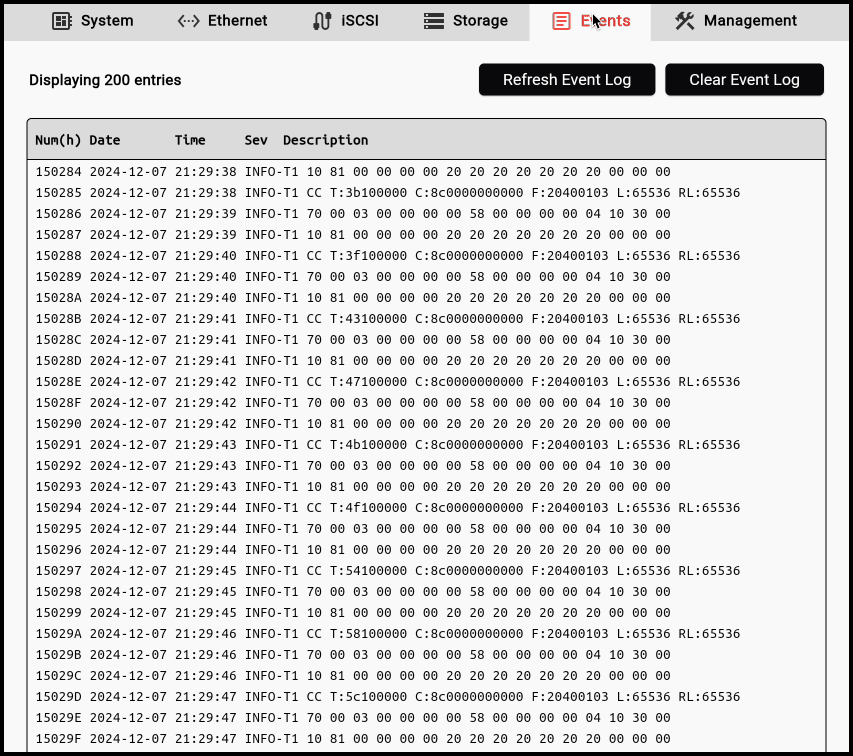Click the Sev column header

tap(256, 140)
